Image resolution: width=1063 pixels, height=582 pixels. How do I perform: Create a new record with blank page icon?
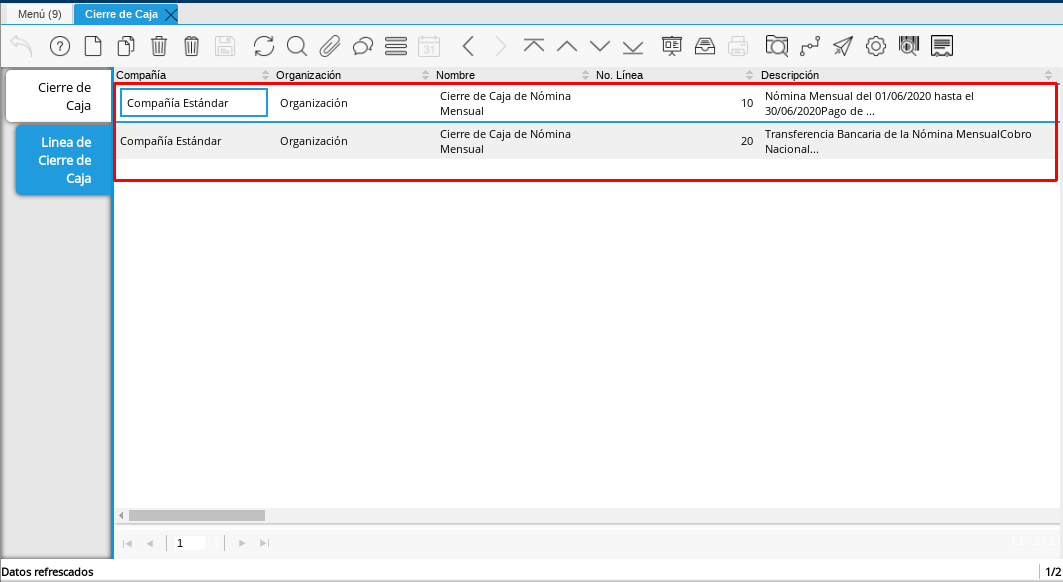93,46
